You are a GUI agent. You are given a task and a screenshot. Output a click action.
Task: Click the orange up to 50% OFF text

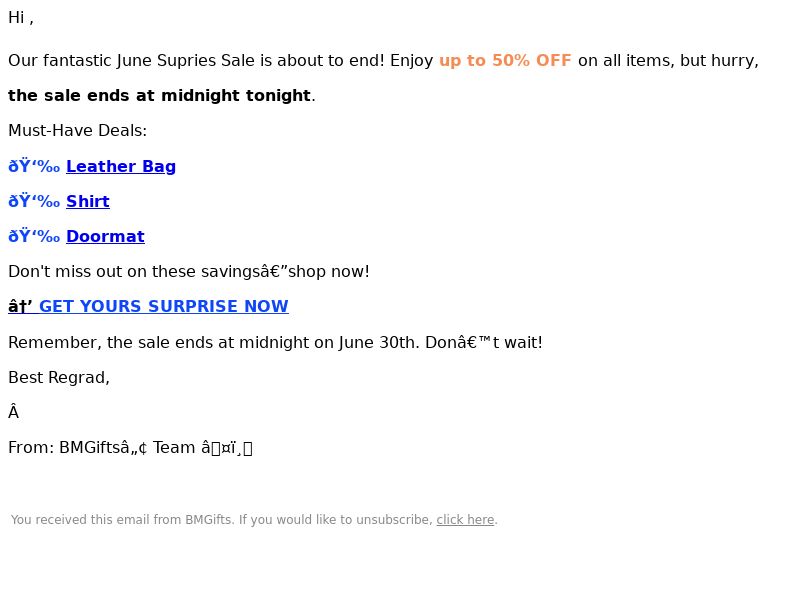505,61
